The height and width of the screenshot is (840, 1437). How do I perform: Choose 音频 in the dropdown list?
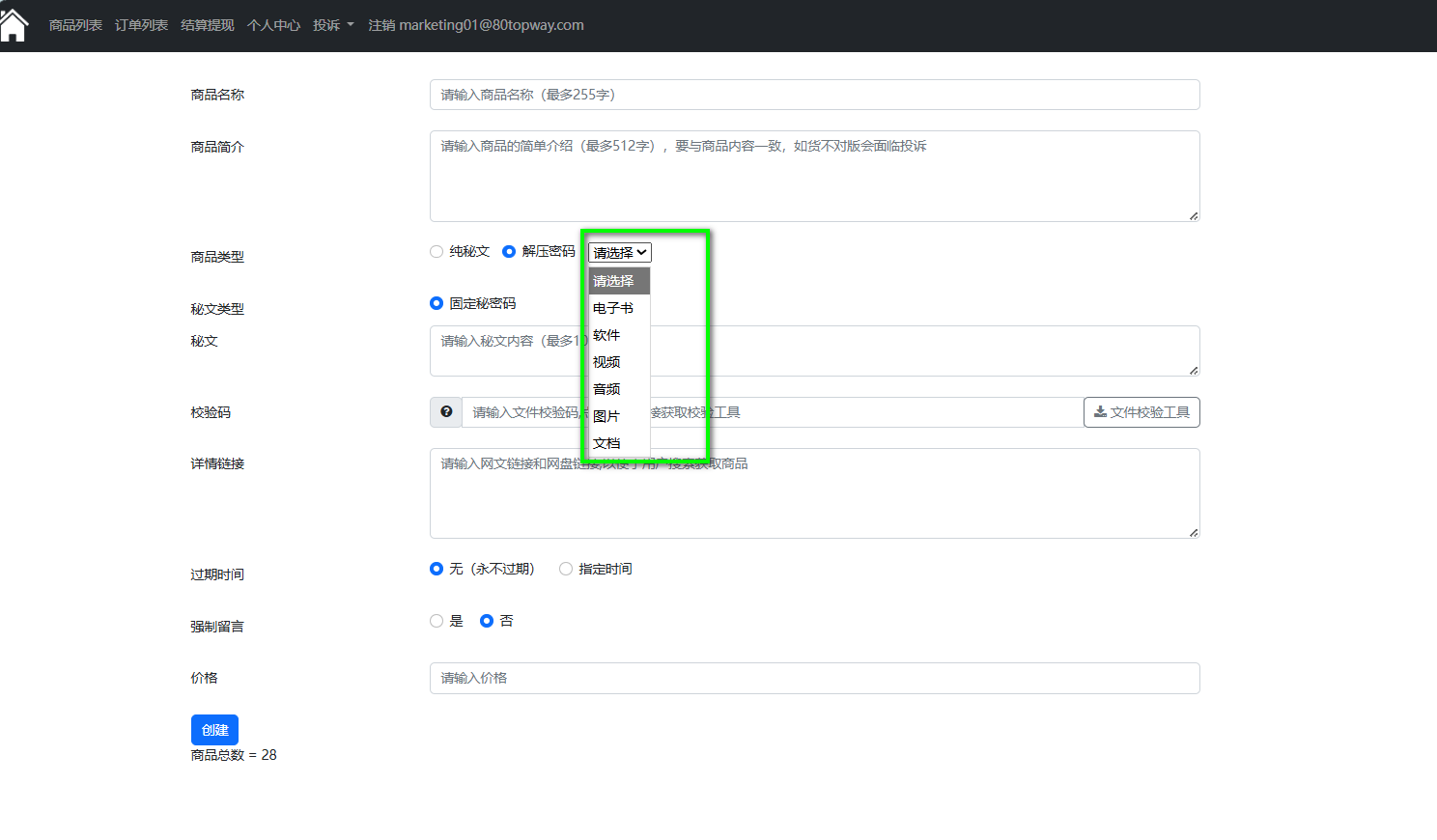click(607, 389)
